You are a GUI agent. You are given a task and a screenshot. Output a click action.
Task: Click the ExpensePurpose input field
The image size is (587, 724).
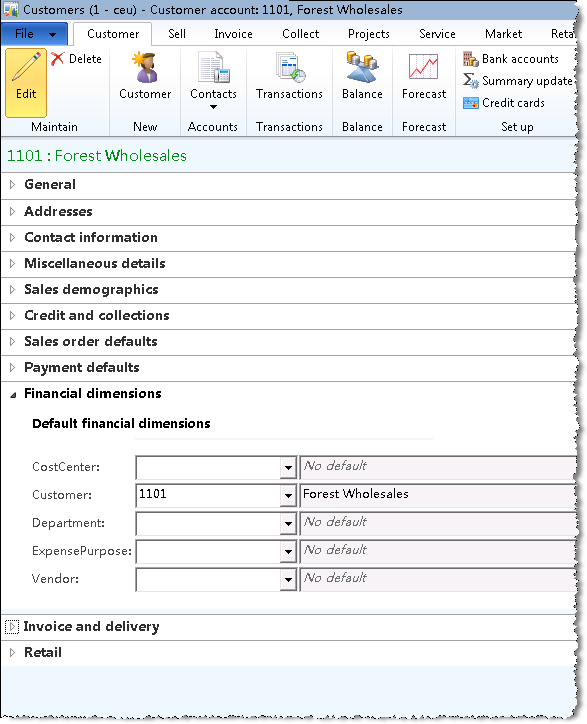tap(208, 551)
